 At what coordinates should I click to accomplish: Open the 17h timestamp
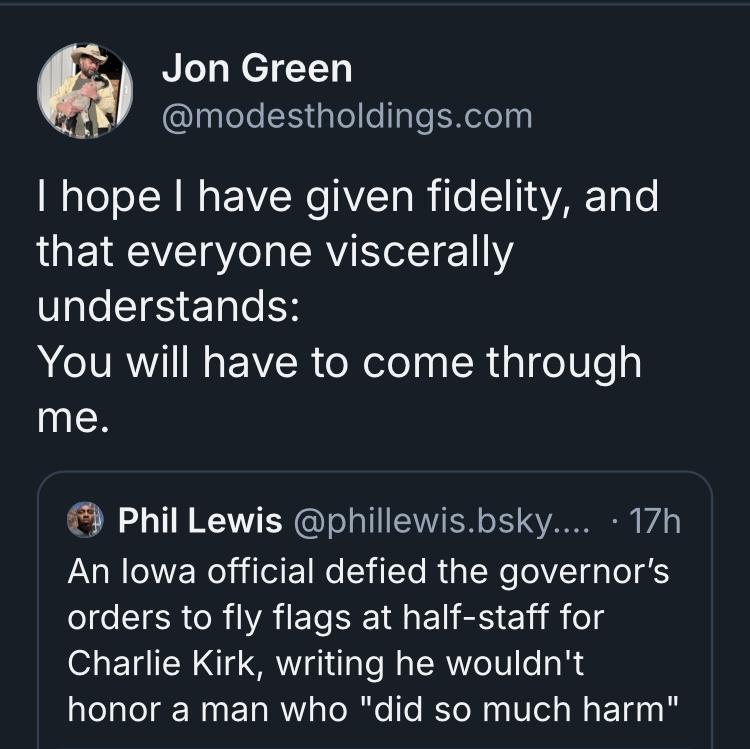(657, 521)
